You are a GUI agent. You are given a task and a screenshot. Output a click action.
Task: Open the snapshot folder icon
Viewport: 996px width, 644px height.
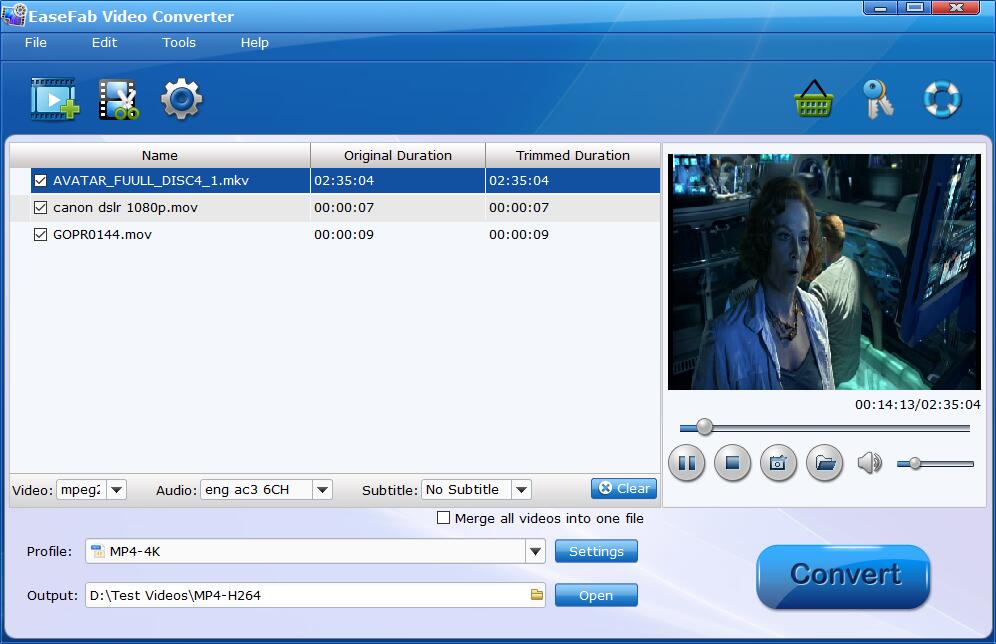click(825, 463)
